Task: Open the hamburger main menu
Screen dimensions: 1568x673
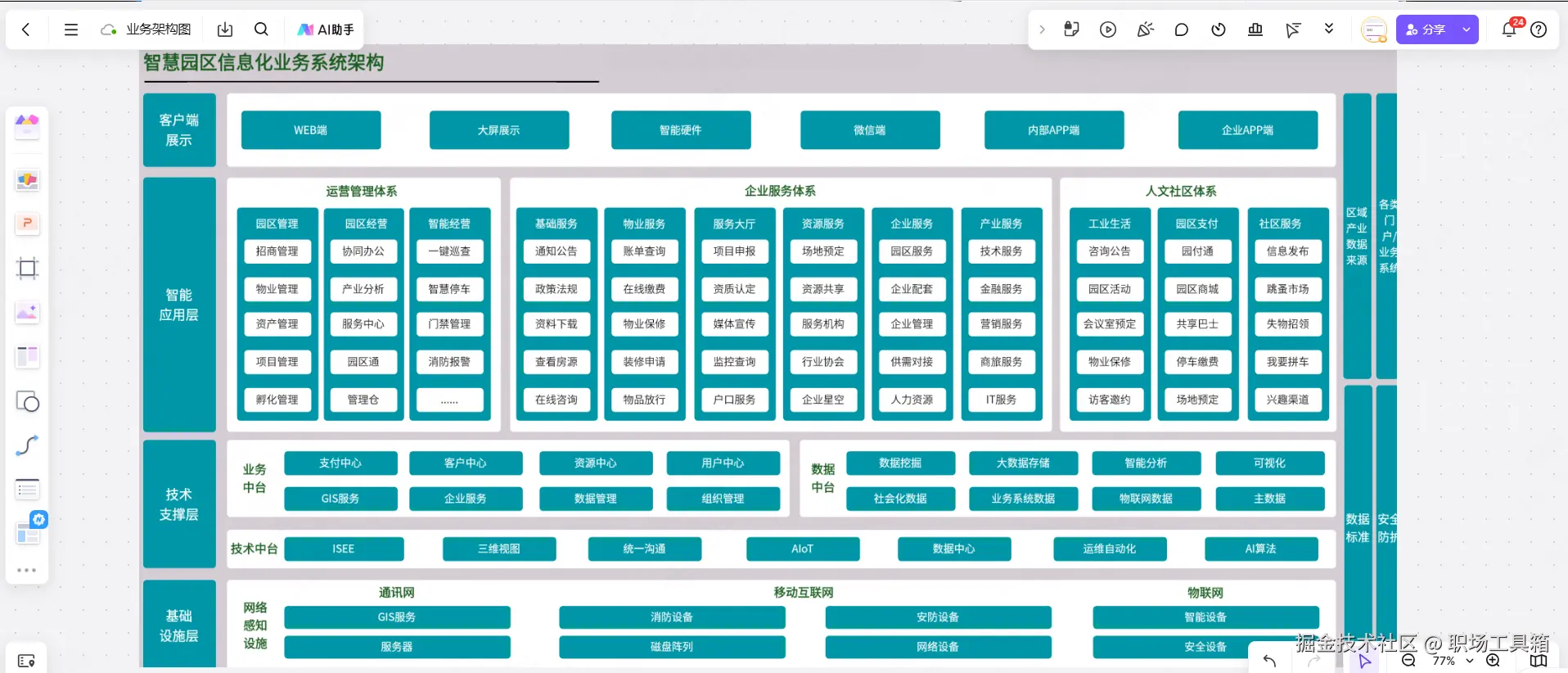Action: click(71, 29)
